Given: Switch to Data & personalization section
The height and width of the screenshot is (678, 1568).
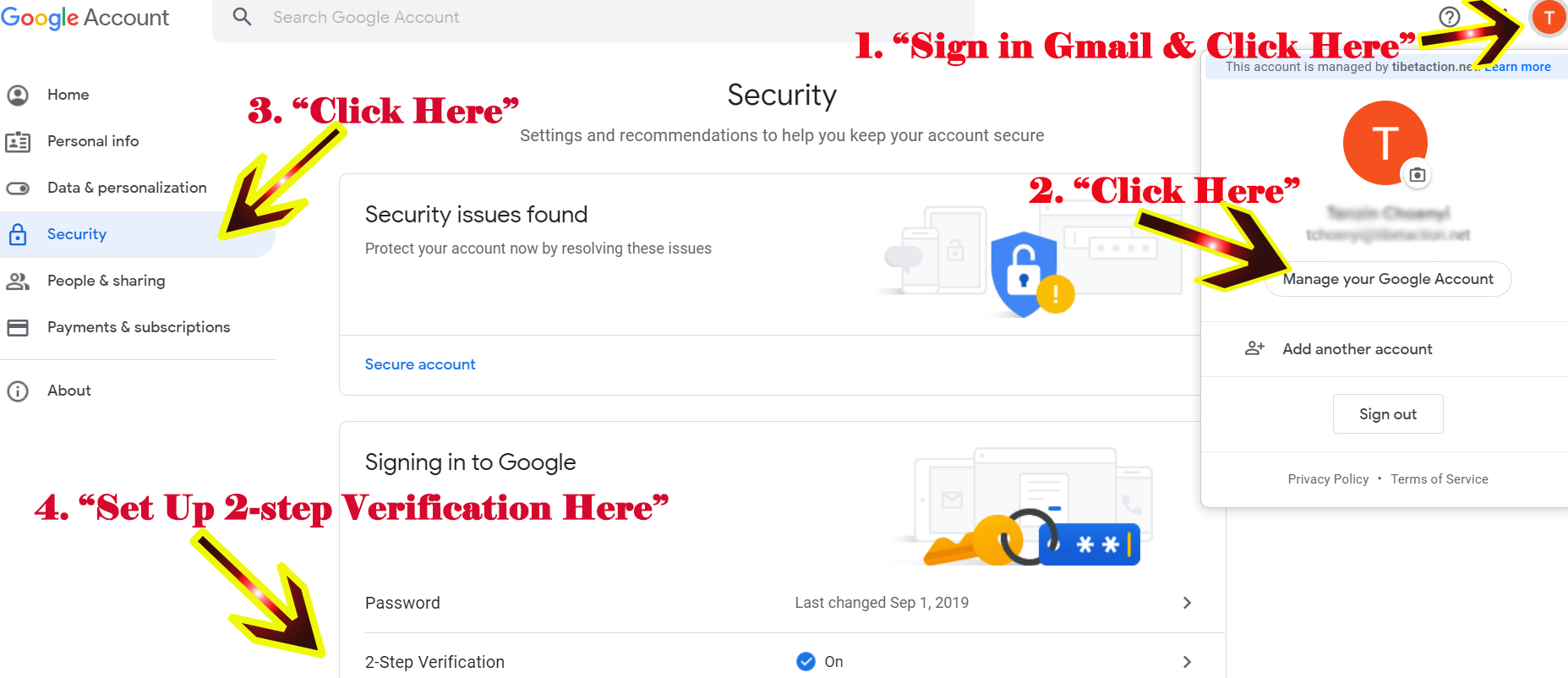Looking at the screenshot, I should coord(127,188).
